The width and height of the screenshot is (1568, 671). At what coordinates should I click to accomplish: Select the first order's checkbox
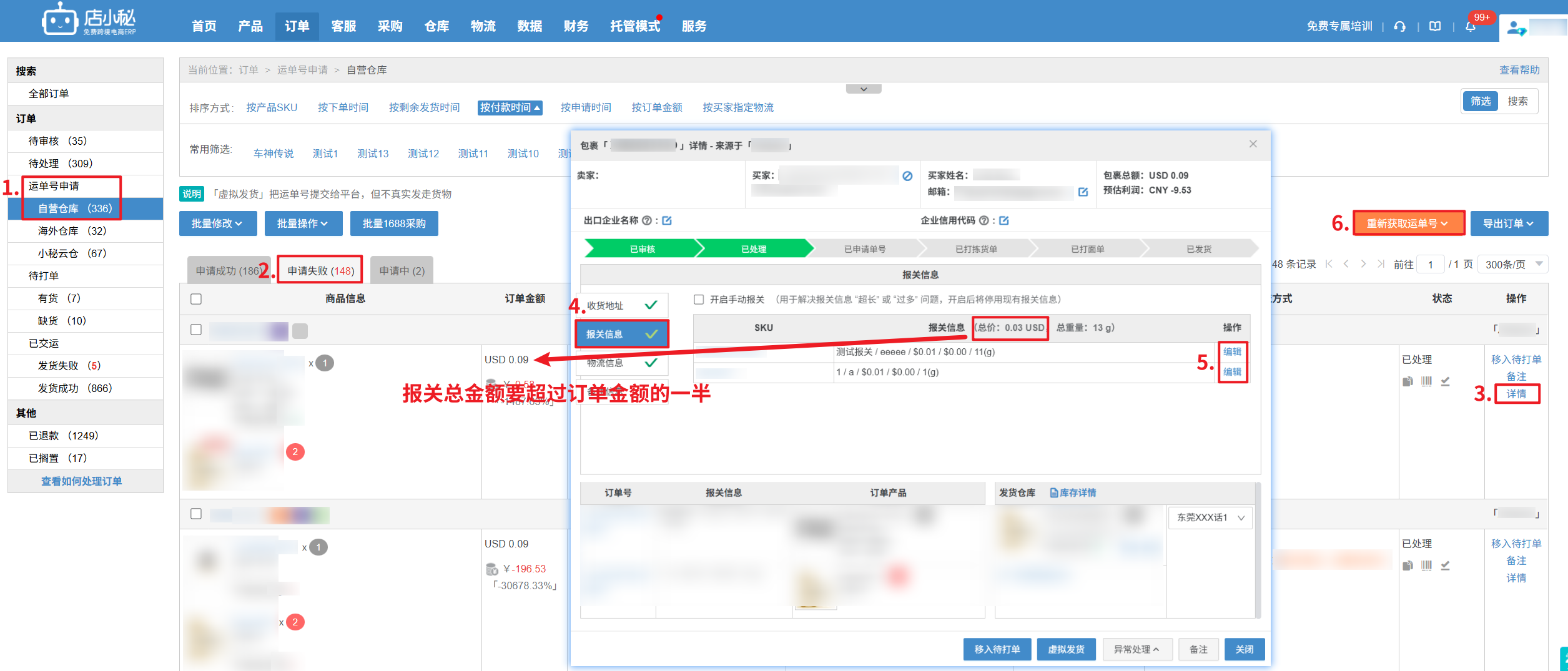pos(196,330)
